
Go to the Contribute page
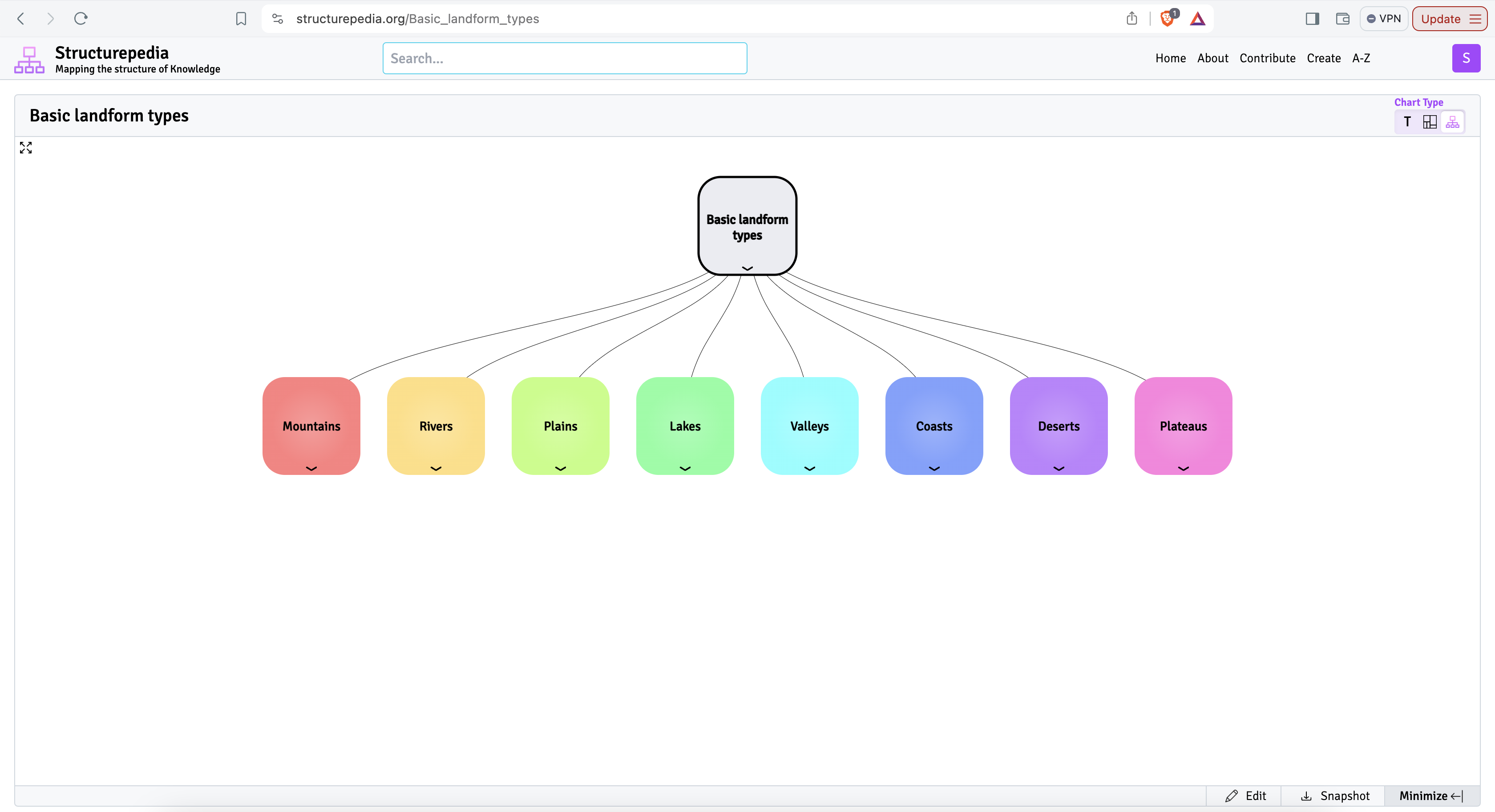point(1267,58)
